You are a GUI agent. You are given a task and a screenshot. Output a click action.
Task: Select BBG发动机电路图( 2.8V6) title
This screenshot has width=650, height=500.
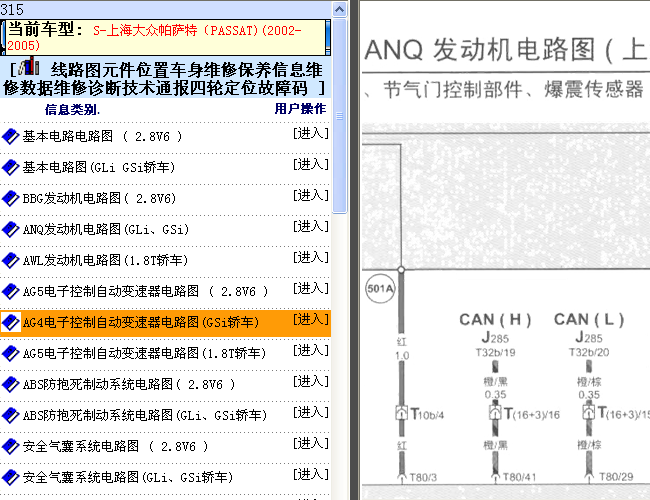[x=99, y=199]
